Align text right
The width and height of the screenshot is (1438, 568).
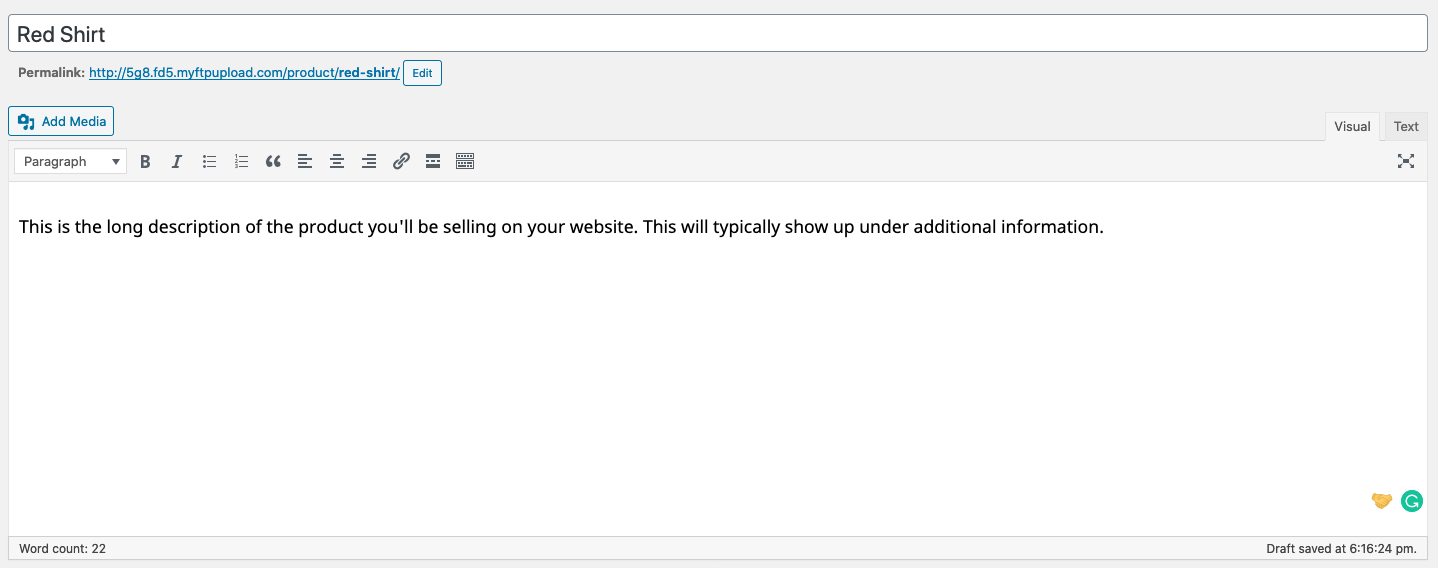[369, 161]
